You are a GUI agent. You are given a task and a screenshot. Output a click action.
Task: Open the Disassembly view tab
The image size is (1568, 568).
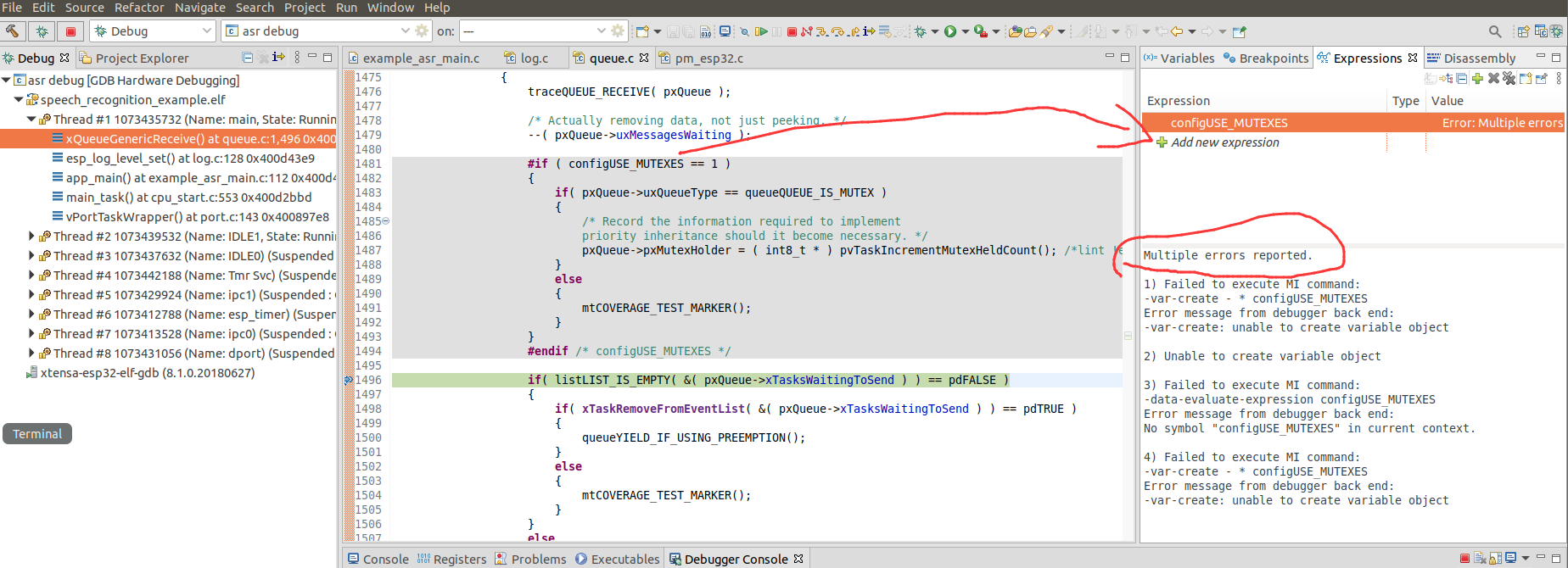pos(1471,58)
